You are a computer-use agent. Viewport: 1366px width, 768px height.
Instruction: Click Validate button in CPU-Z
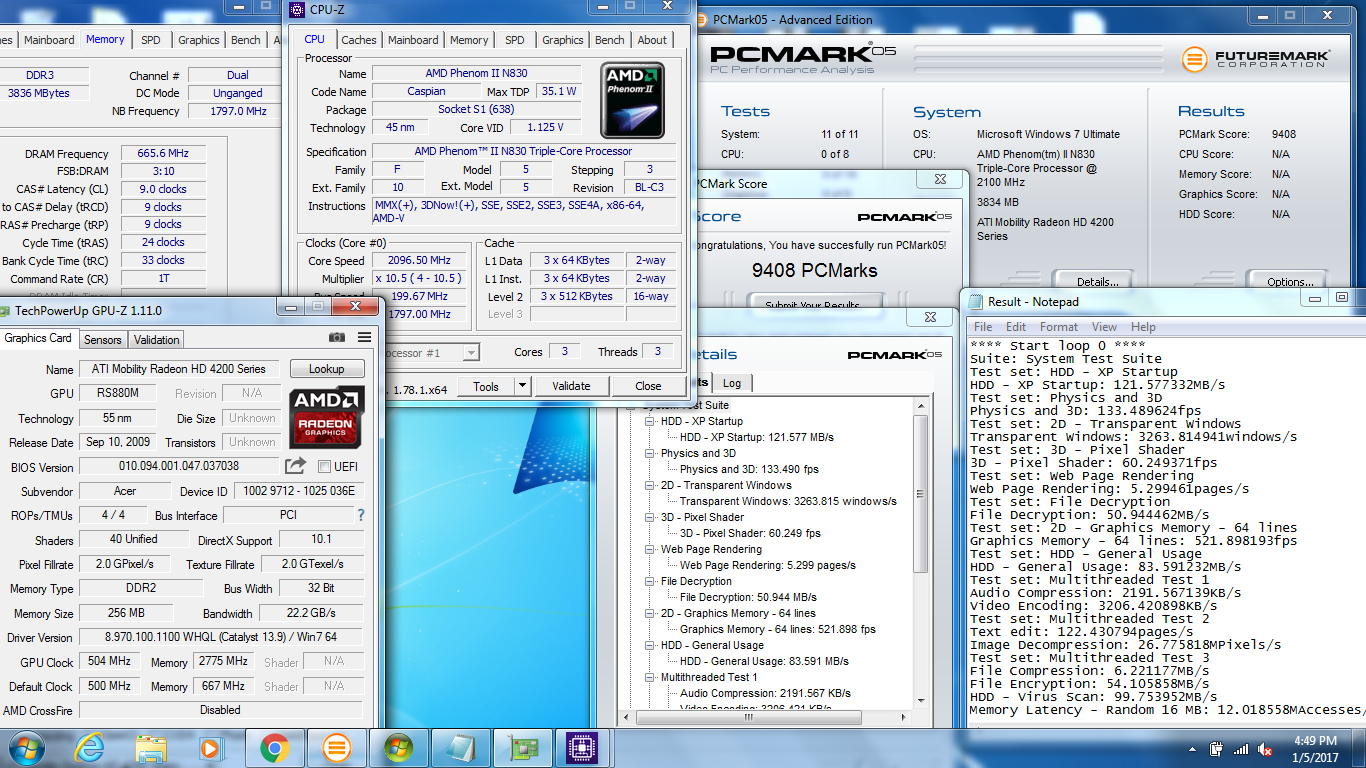(x=571, y=386)
